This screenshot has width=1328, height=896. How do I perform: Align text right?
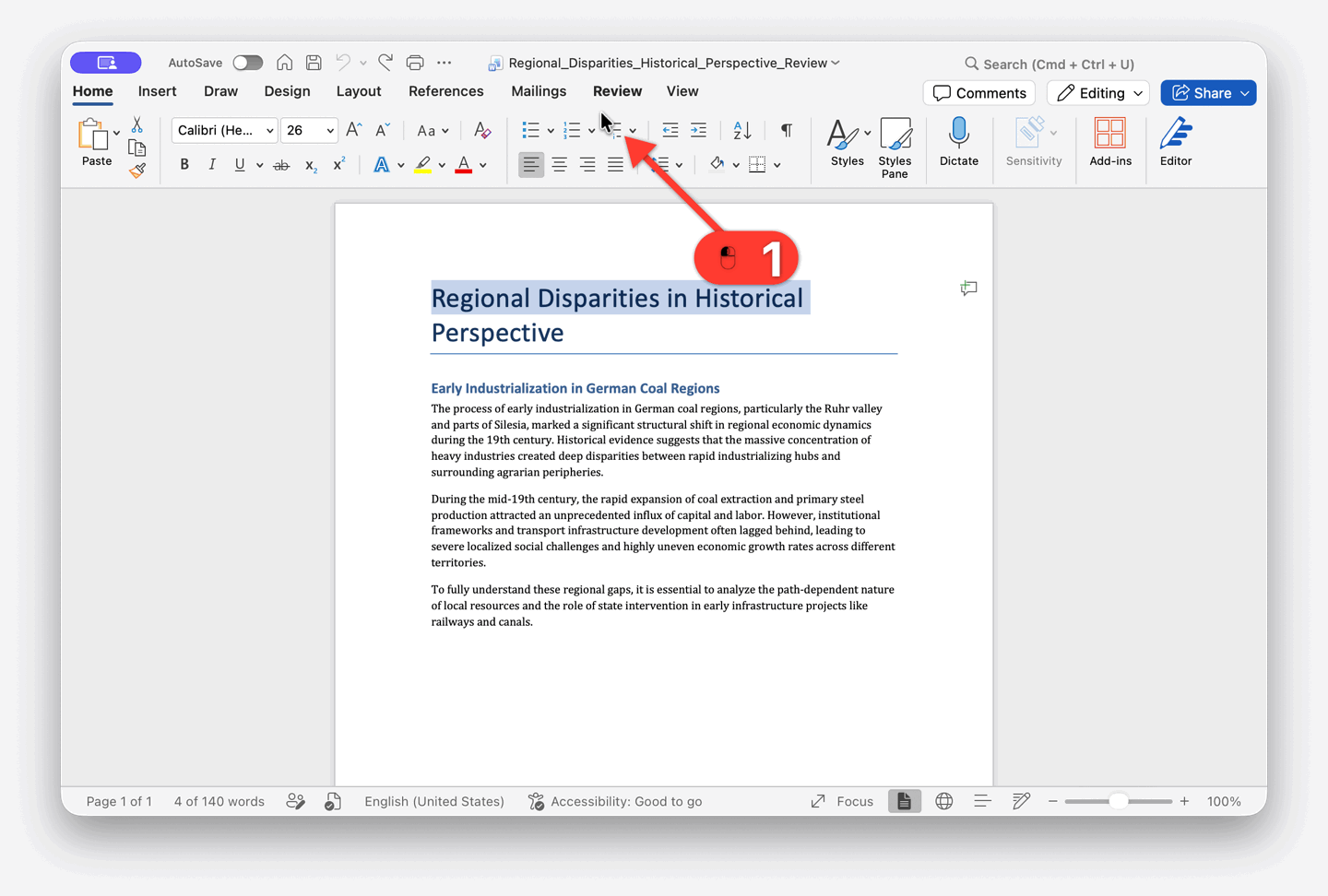point(587,165)
